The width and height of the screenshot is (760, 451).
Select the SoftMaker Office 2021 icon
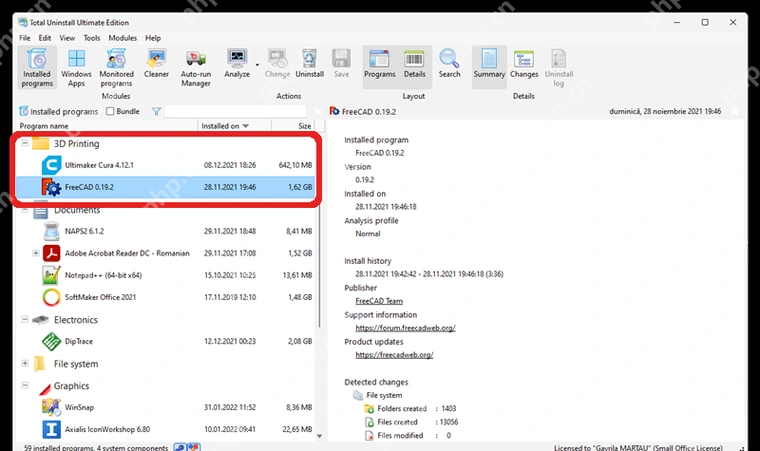coord(51,297)
